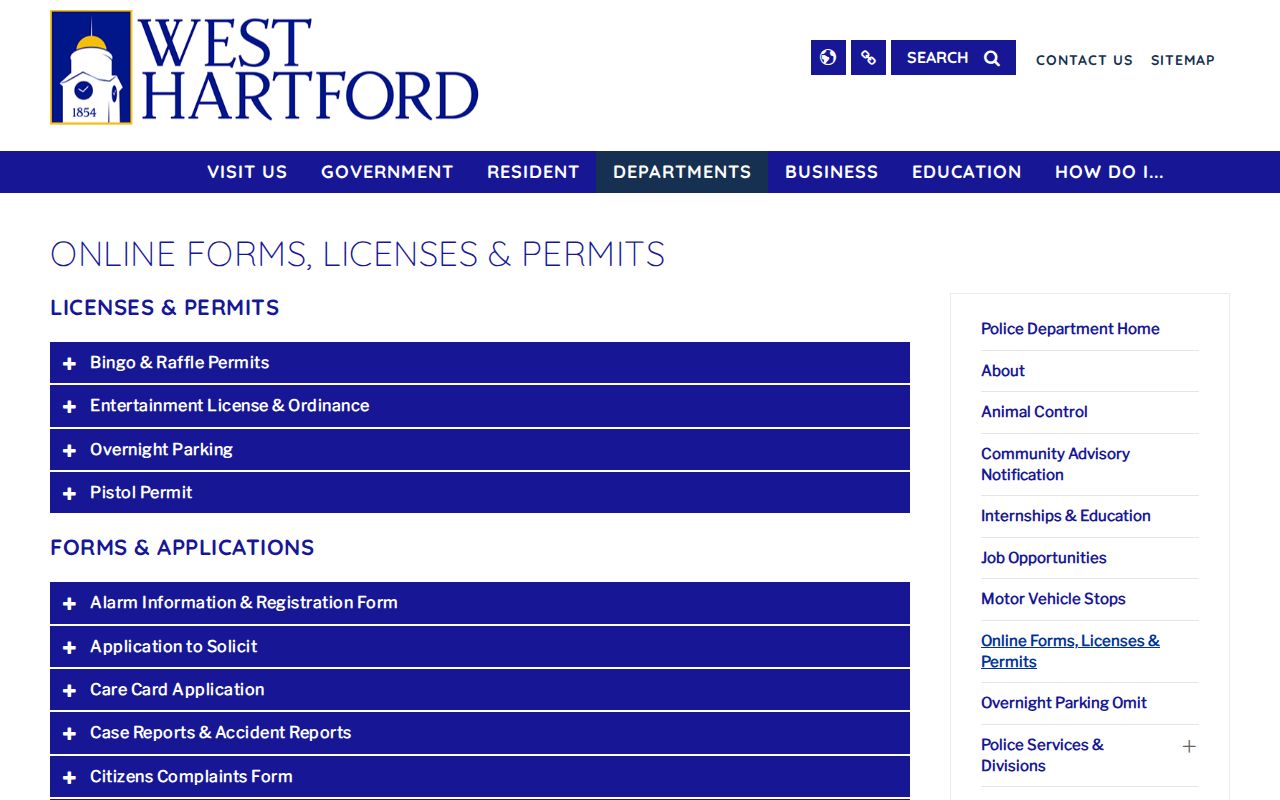Open the How Do I... menu
Image resolution: width=1280 pixels, height=800 pixels.
point(1109,172)
